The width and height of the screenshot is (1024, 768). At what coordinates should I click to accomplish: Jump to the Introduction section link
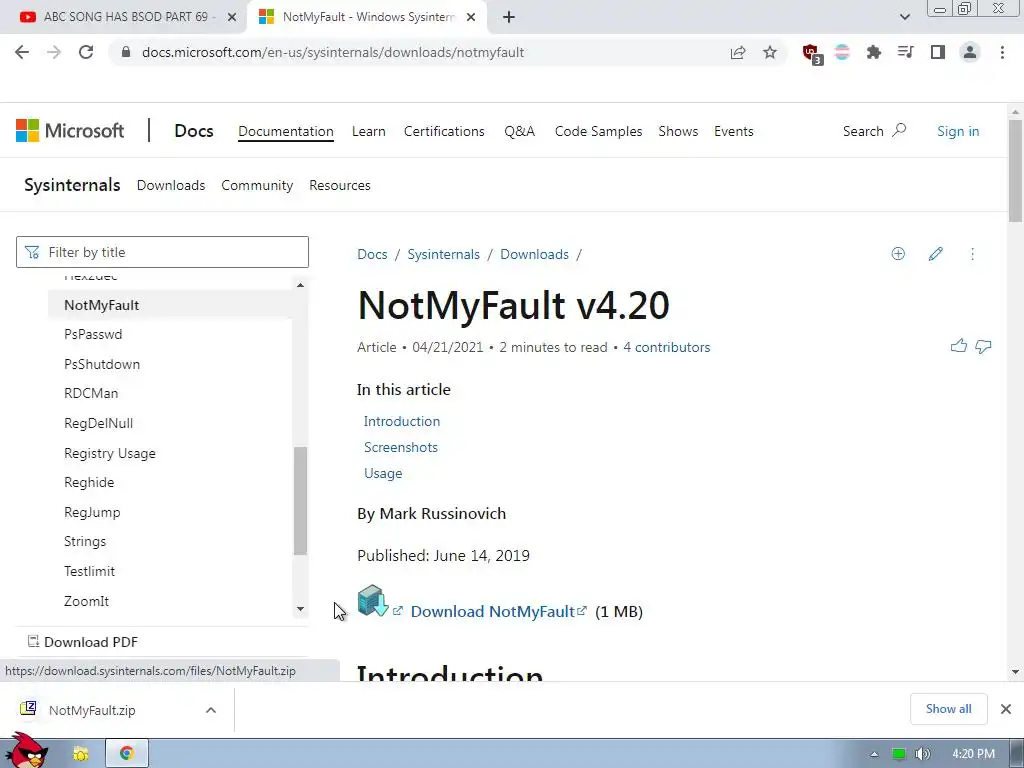coord(402,421)
